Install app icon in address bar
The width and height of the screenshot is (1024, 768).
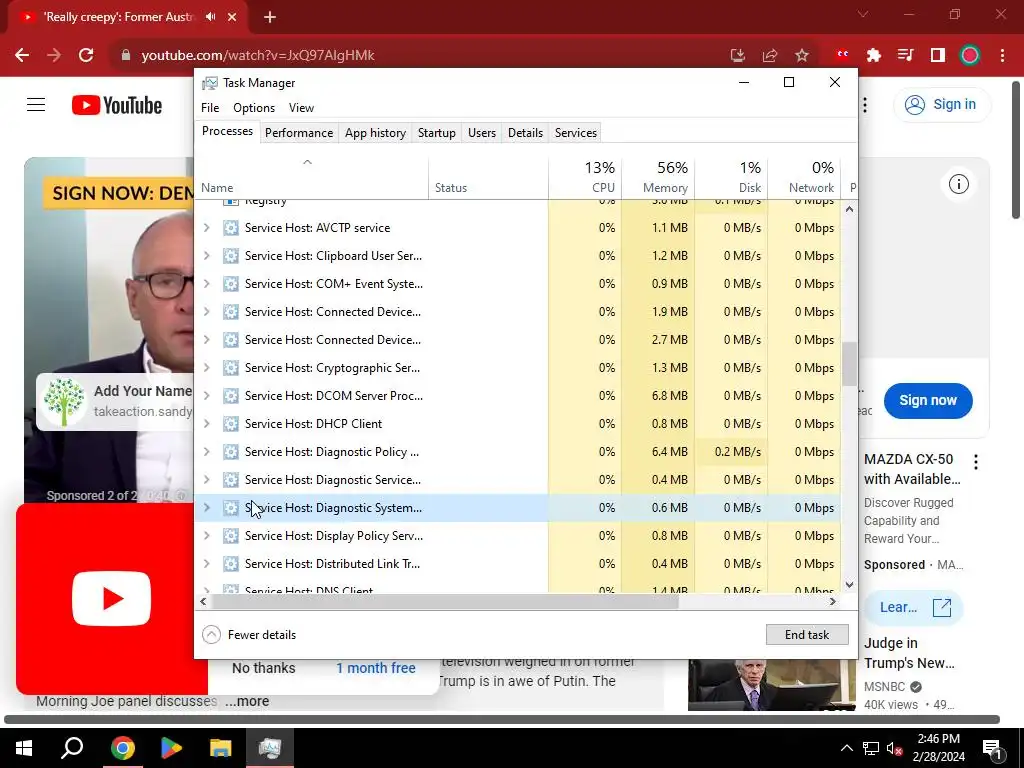(738, 56)
